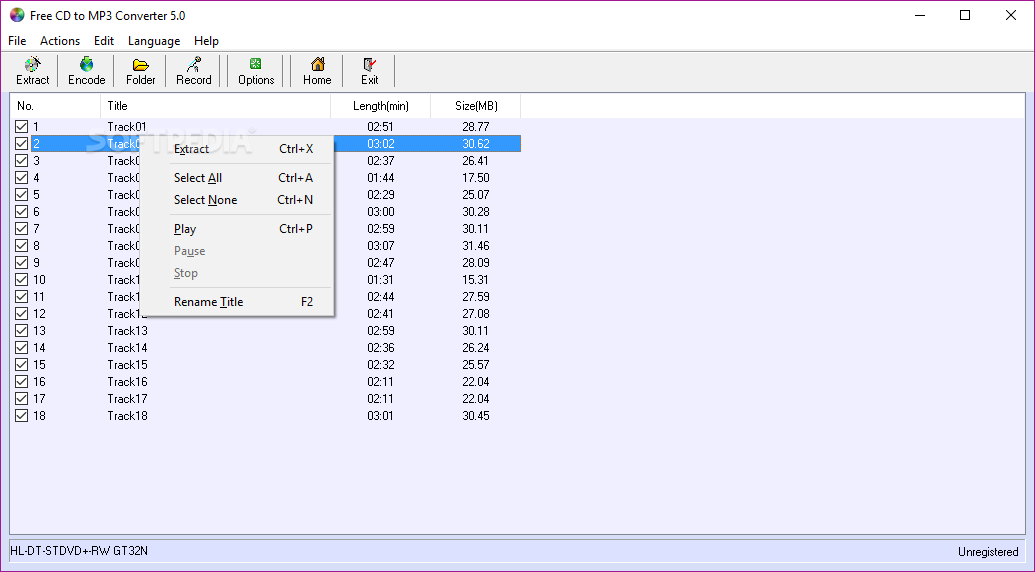Click the 15.31 size cell
The image size is (1035, 572).
(476, 280)
